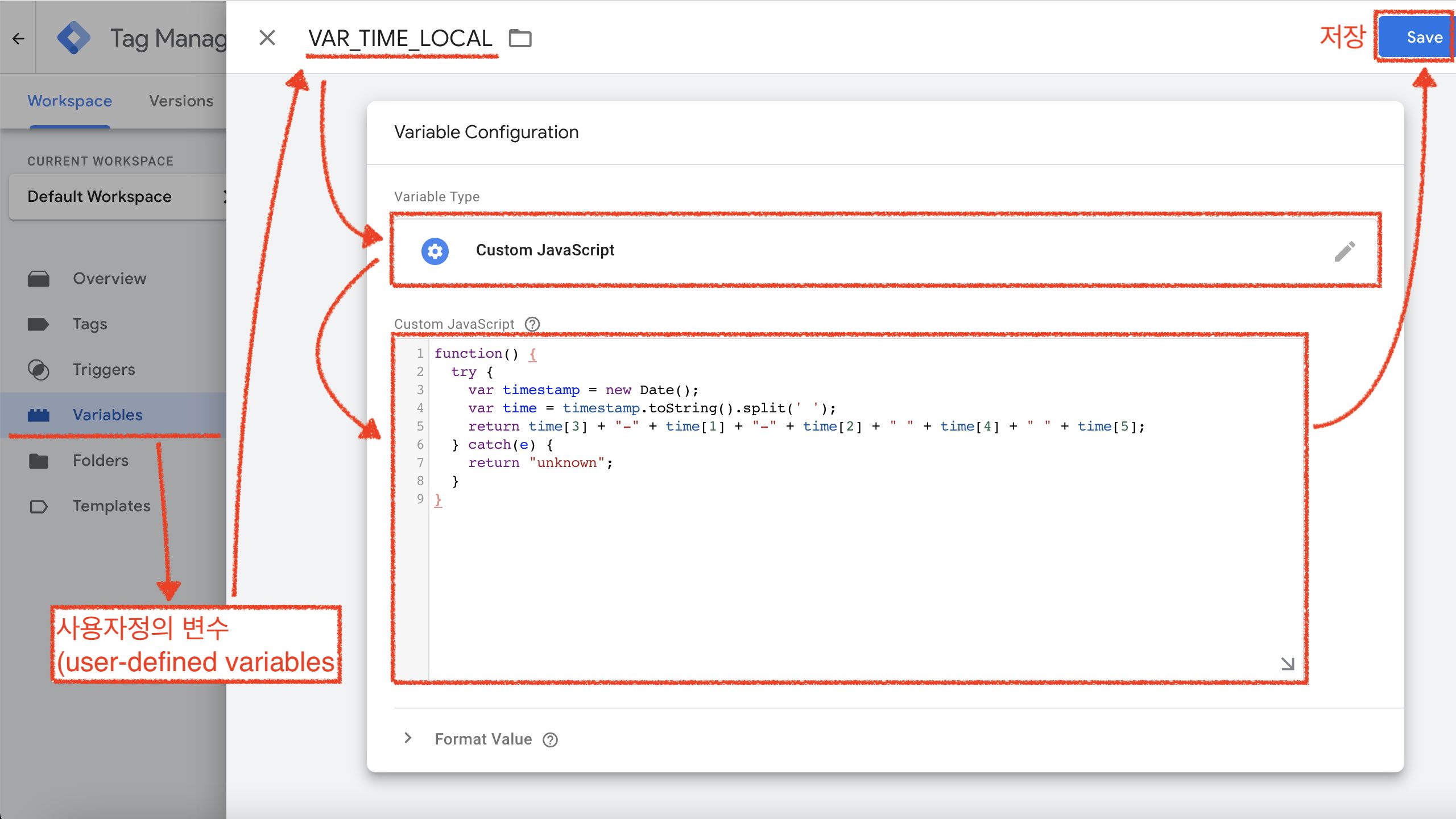The image size is (1456, 819).
Task: Switch to the Workspace tab
Action: tap(69, 101)
